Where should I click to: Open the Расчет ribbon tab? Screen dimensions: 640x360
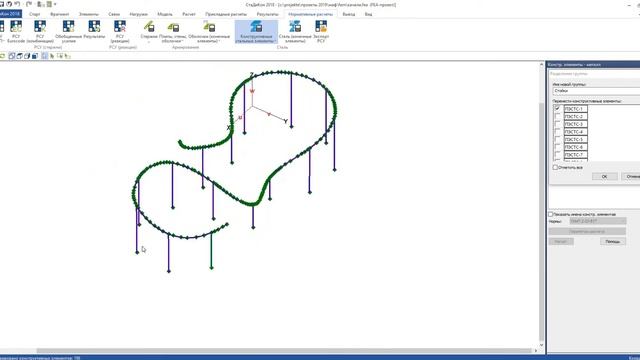[189, 14]
